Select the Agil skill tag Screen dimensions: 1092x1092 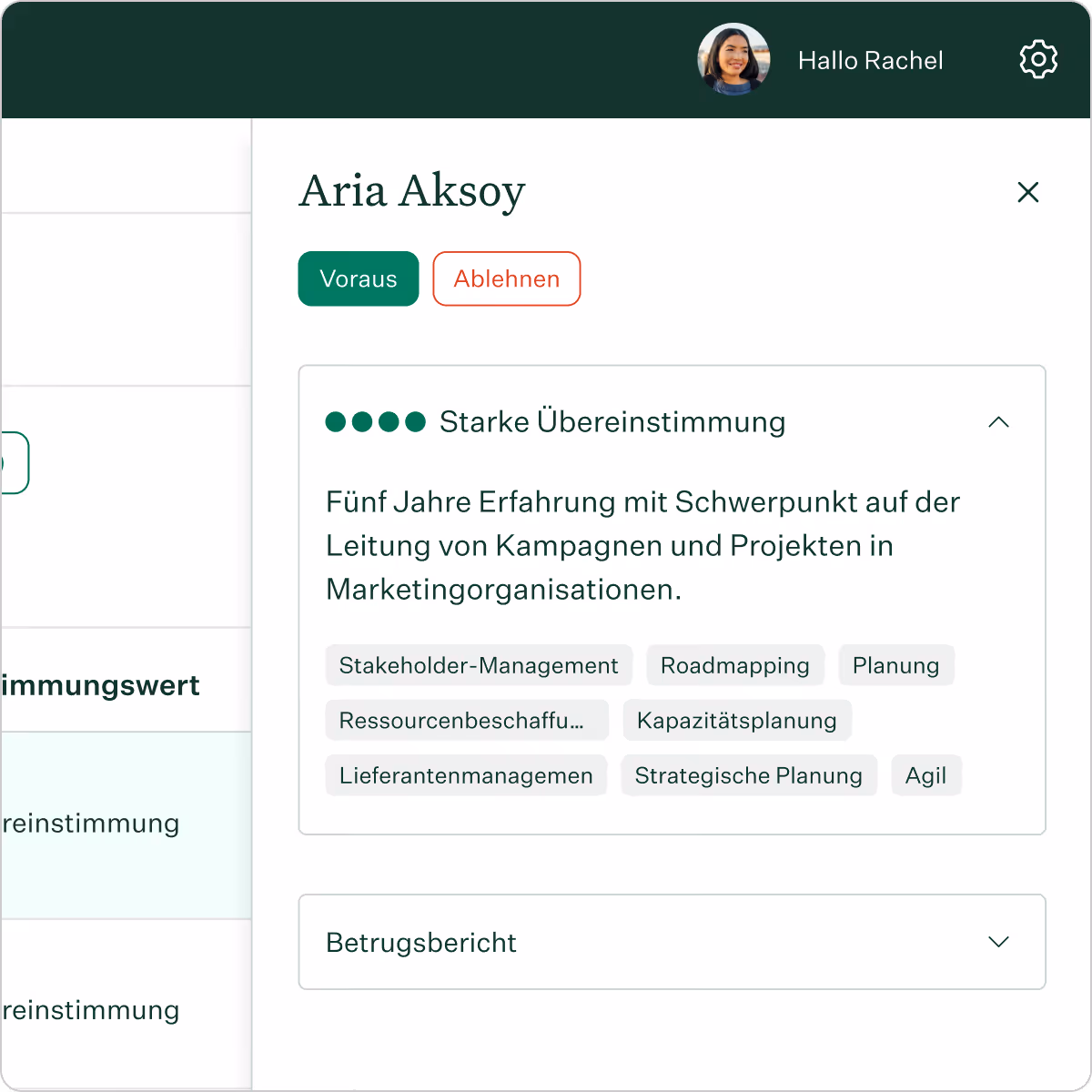pyautogui.click(x=925, y=775)
